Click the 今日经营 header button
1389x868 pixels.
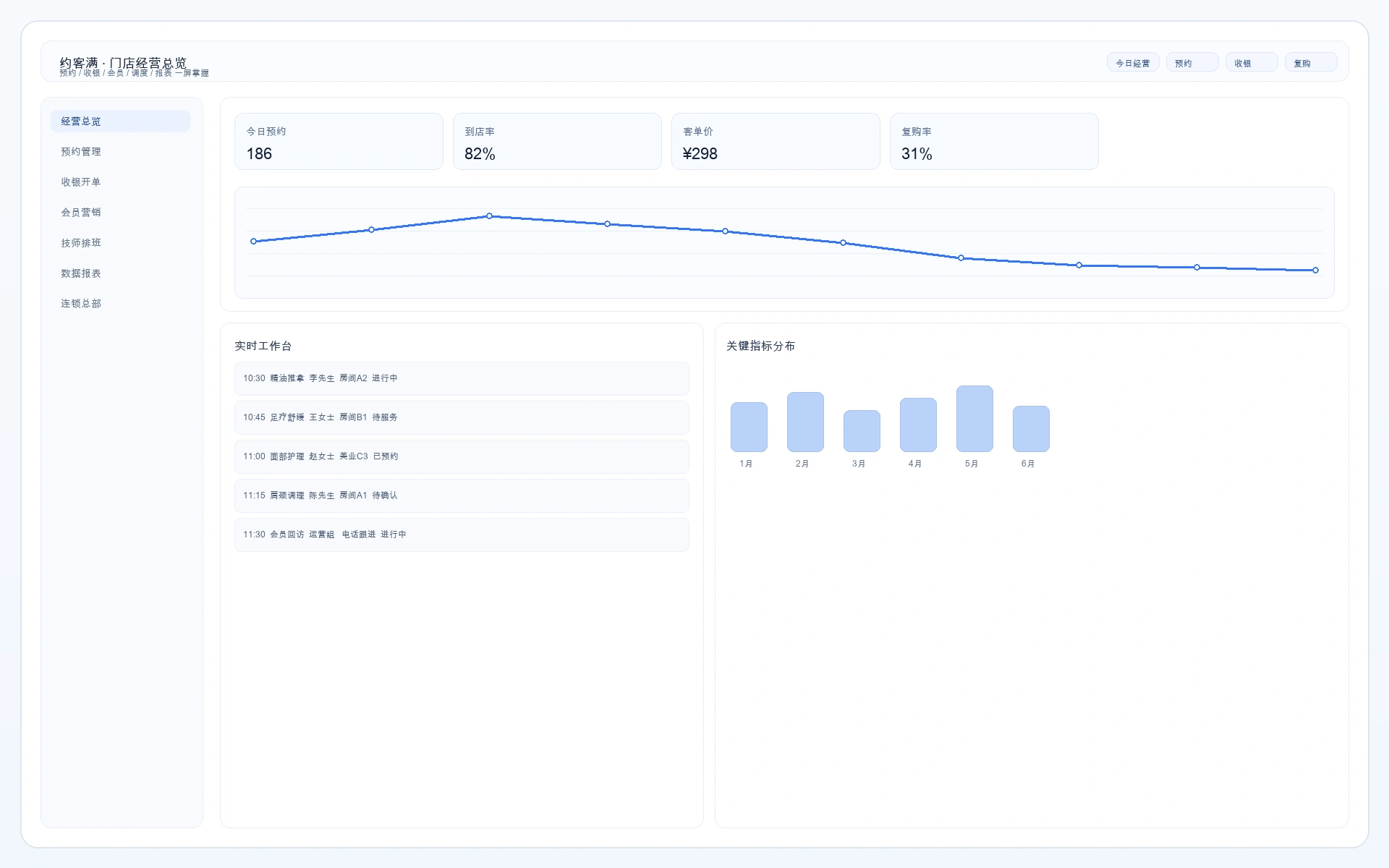tap(1132, 63)
